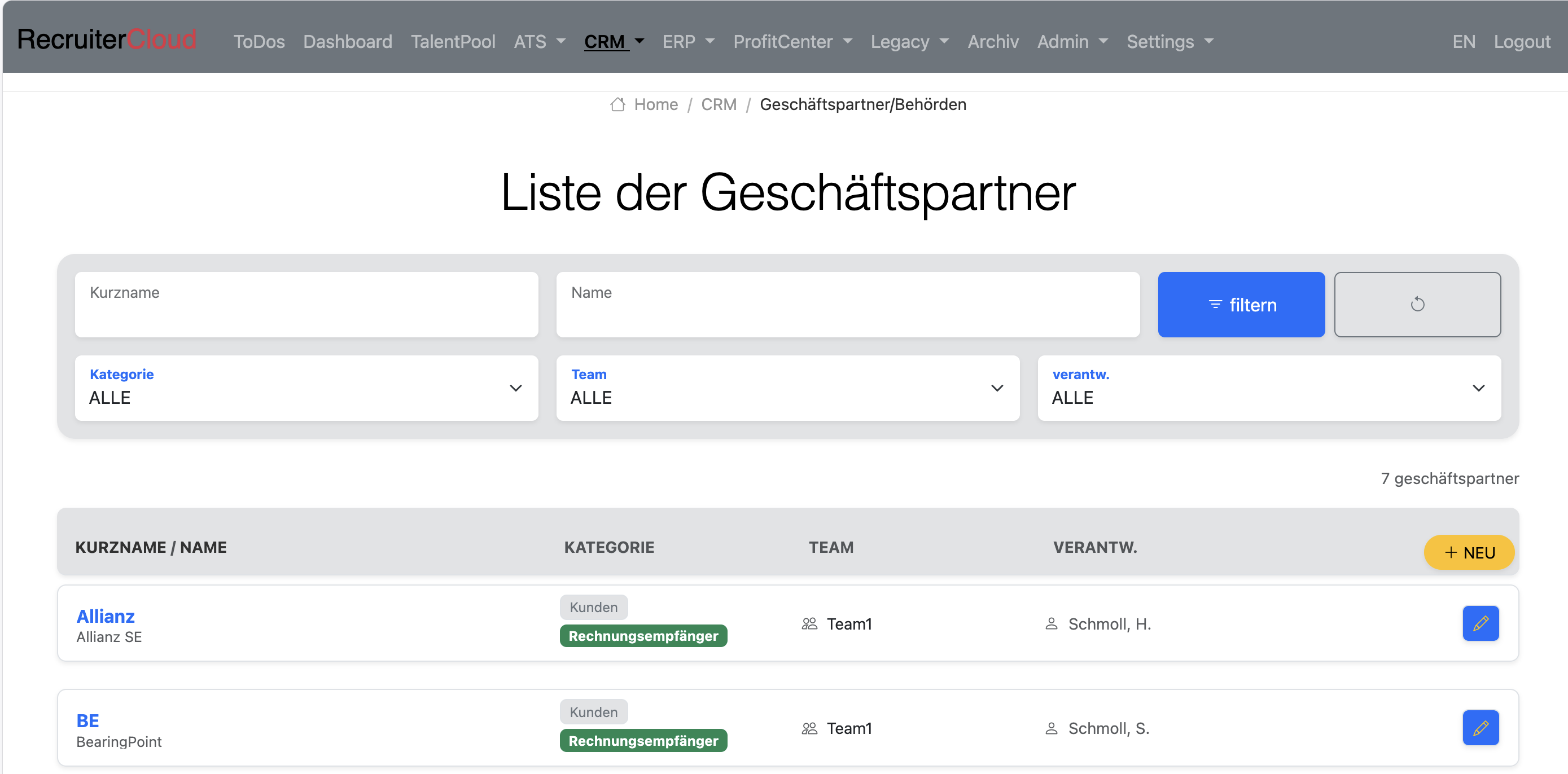Click the Geschäftspartner/Behörden breadcrumb text
1568x774 pixels.
(x=862, y=105)
